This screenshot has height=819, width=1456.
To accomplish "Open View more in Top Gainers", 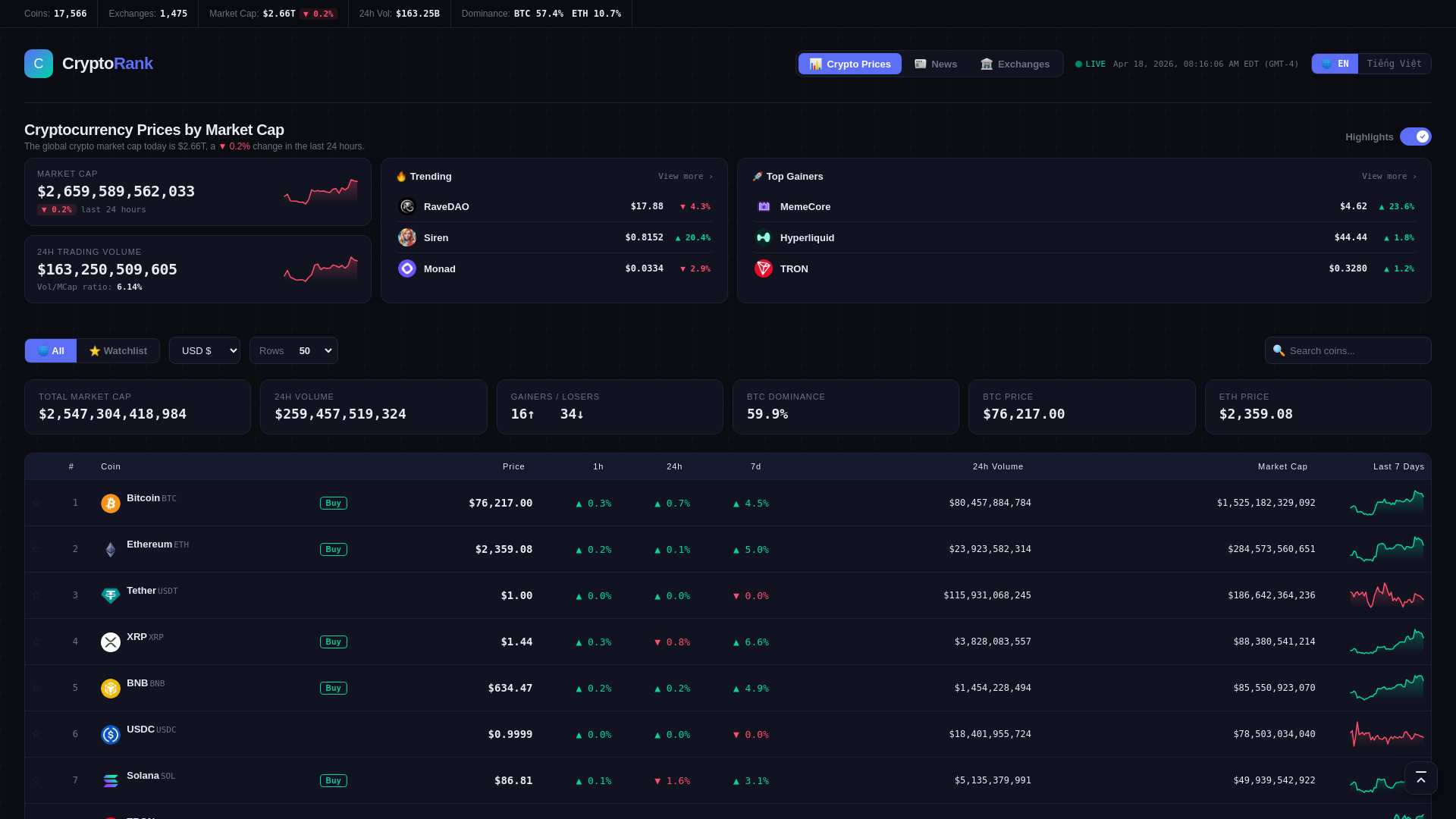I will click(1388, 176).
